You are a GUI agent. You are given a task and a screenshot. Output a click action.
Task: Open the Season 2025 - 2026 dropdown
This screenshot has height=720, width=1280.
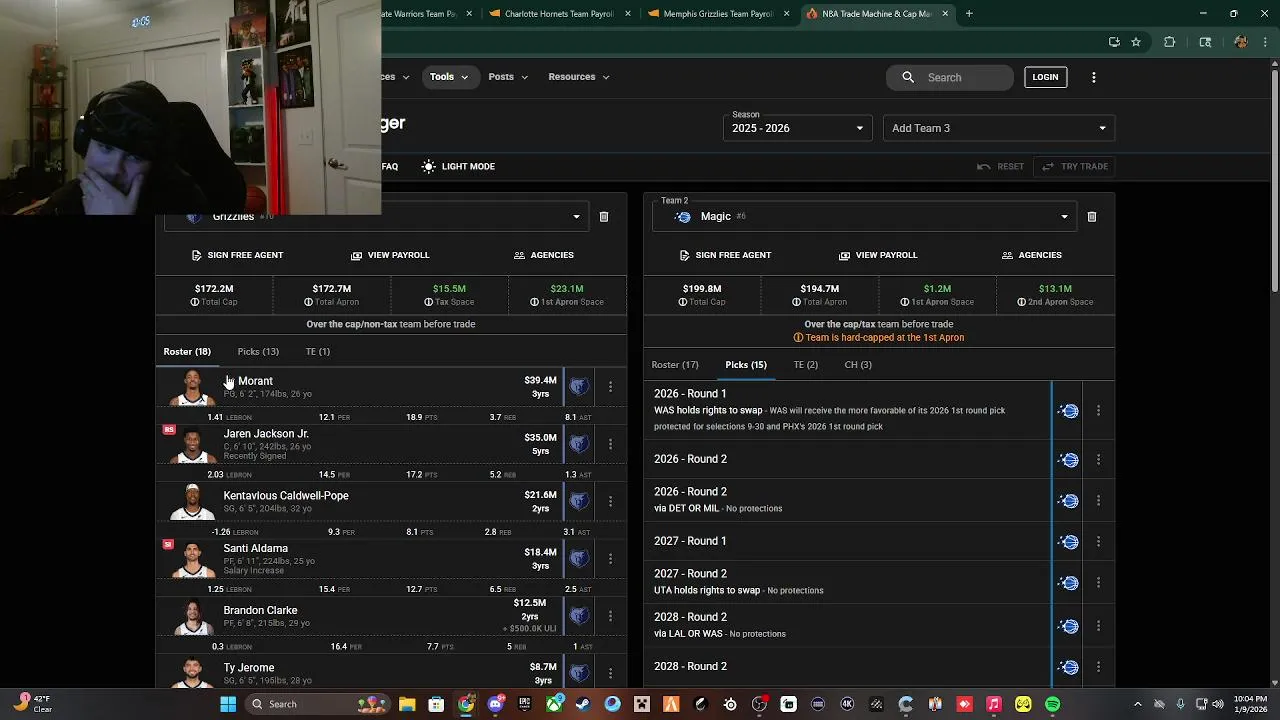(x=797, y=128)
